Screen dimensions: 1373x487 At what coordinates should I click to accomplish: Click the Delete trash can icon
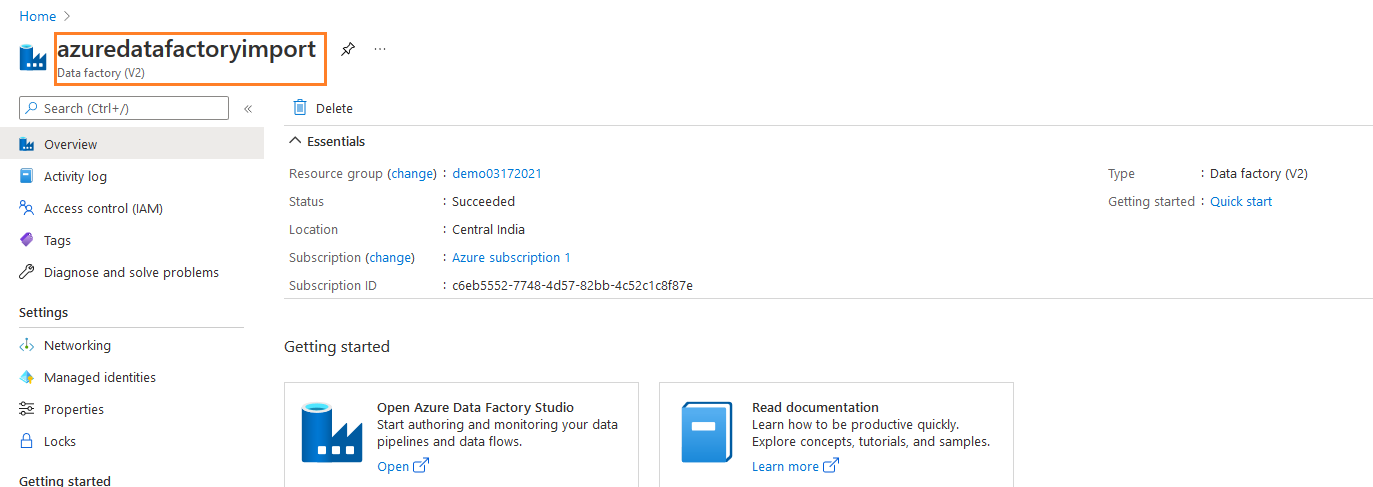(300, 108)
